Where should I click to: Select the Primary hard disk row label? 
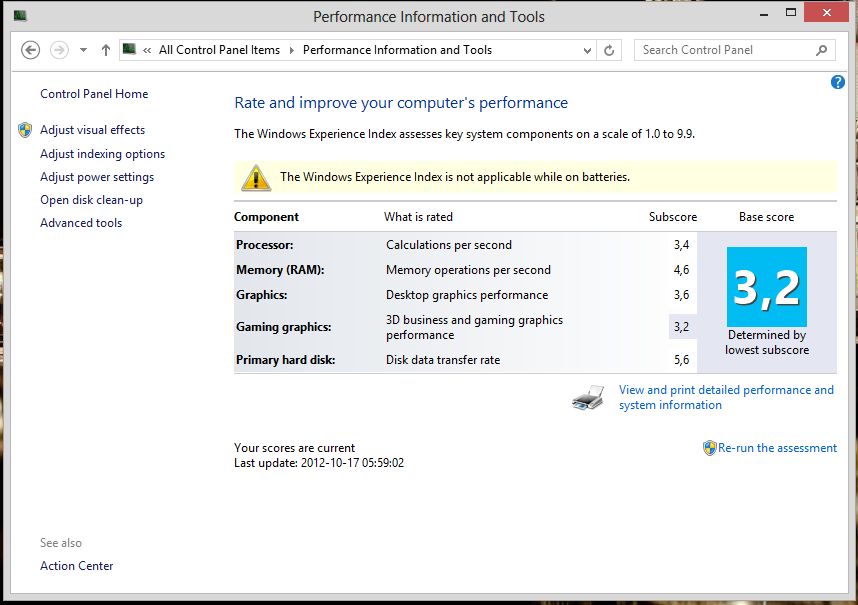click(x=286, y=359)
